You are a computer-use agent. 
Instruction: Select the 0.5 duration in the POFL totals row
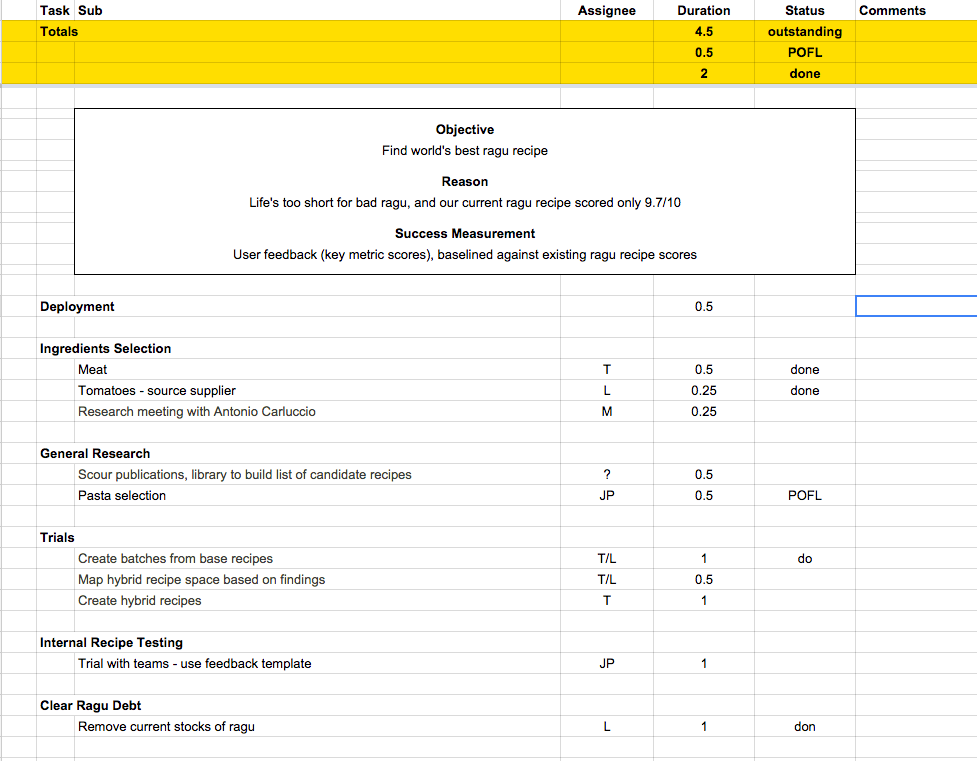pyautogui.click(x=703, y=52)
